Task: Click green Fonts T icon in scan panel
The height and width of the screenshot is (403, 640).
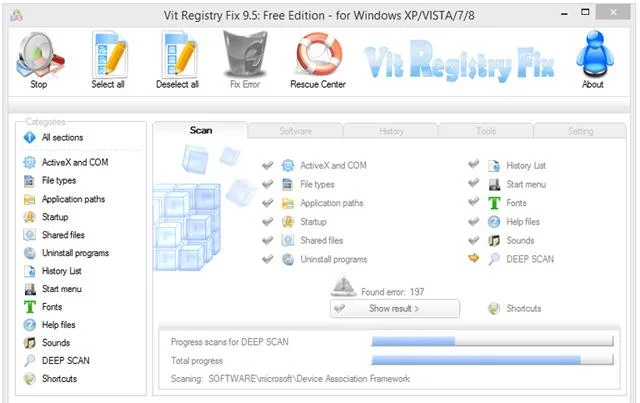Action: (x=494, y=203)
